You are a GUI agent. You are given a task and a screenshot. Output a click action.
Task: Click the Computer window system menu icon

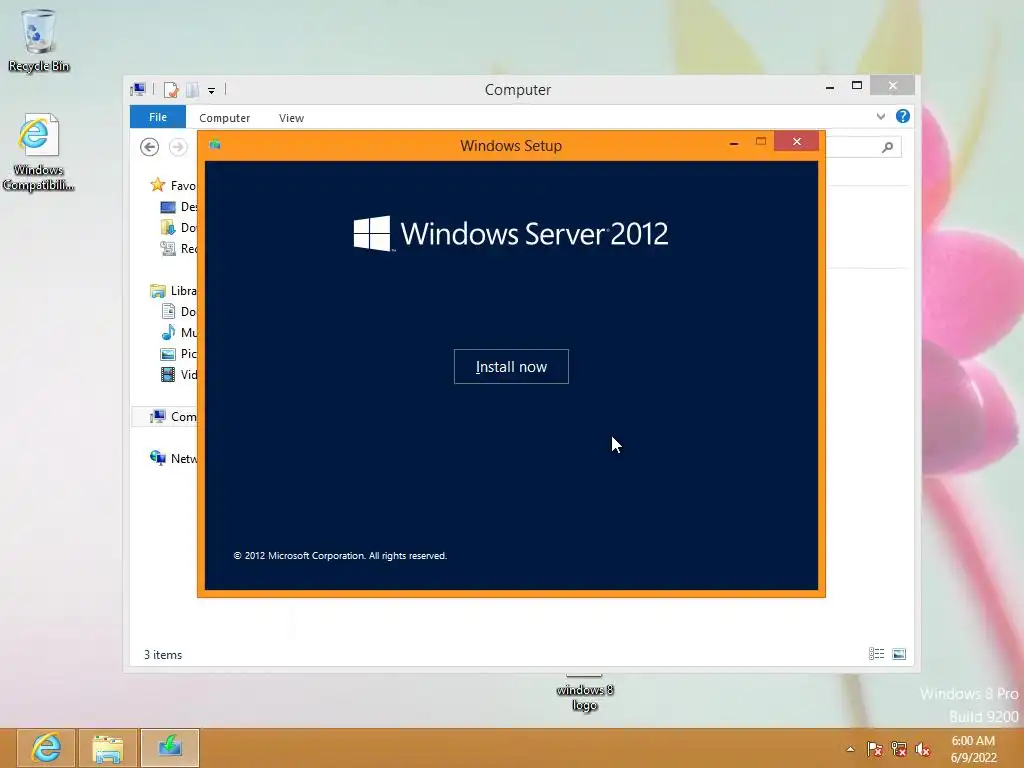coord(138,89)
